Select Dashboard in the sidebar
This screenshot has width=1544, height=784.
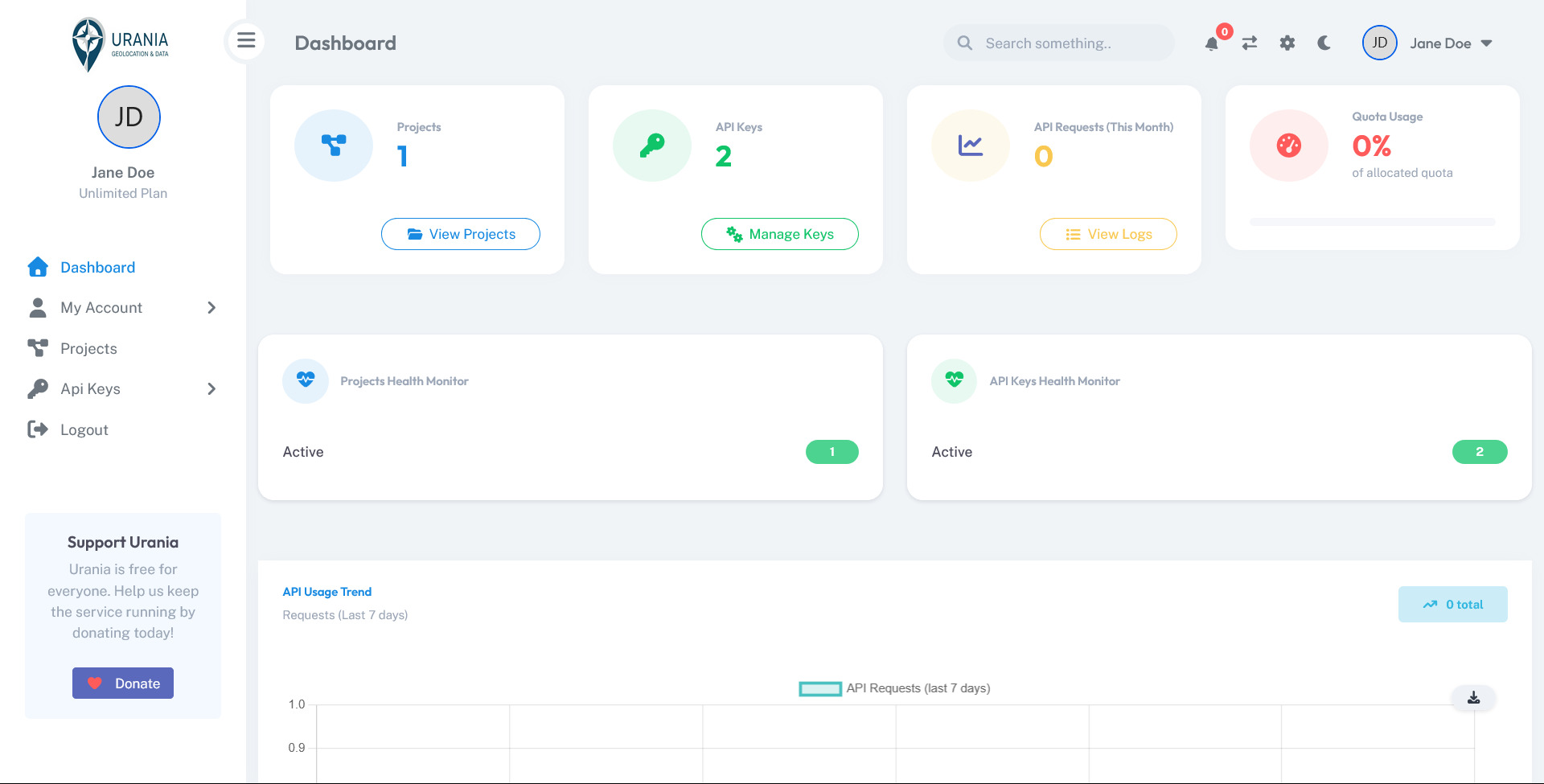(97, 267)
